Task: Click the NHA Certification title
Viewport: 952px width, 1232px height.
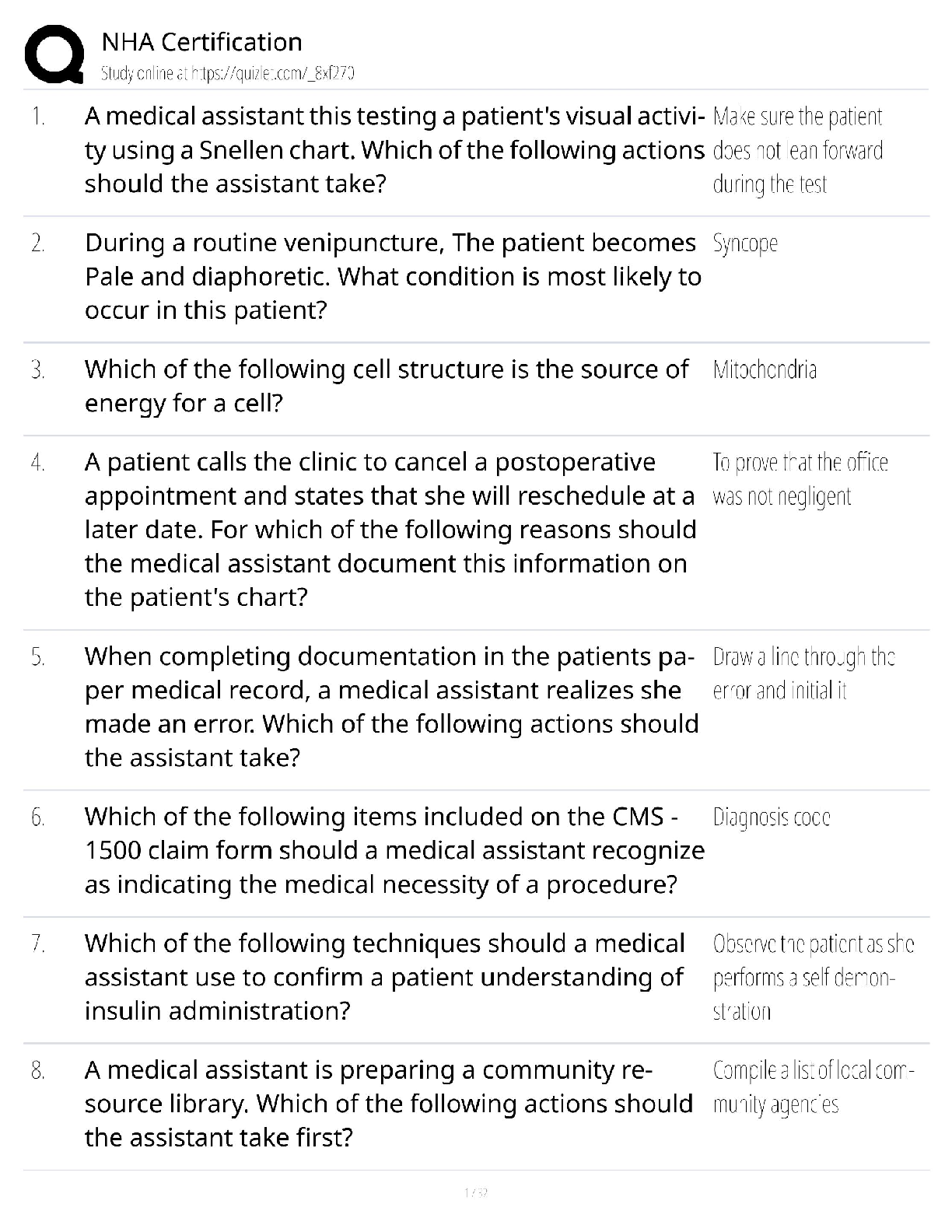Action: (x=201, y=42)
